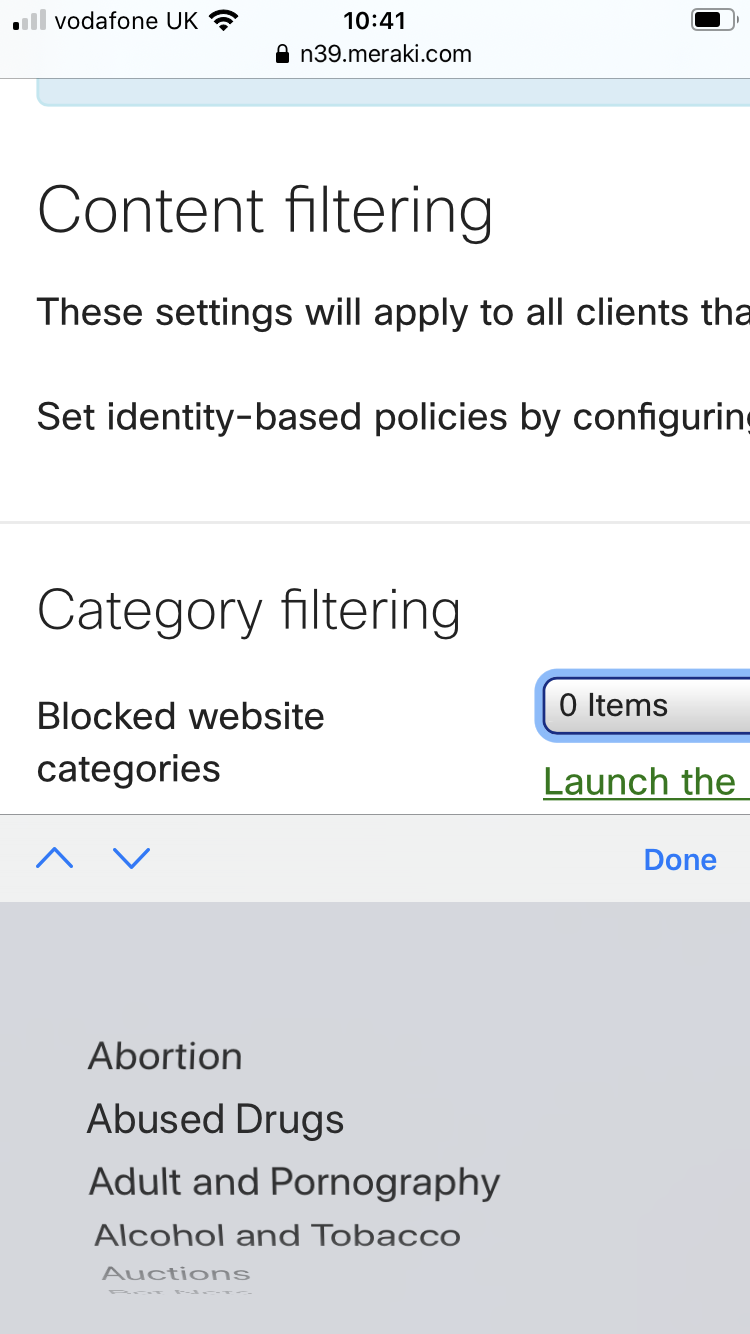The width and height of the screenshot is (750, 1334).
Task: Tap Done to dismiss the category picker
Action: click(x=680, y=859)
